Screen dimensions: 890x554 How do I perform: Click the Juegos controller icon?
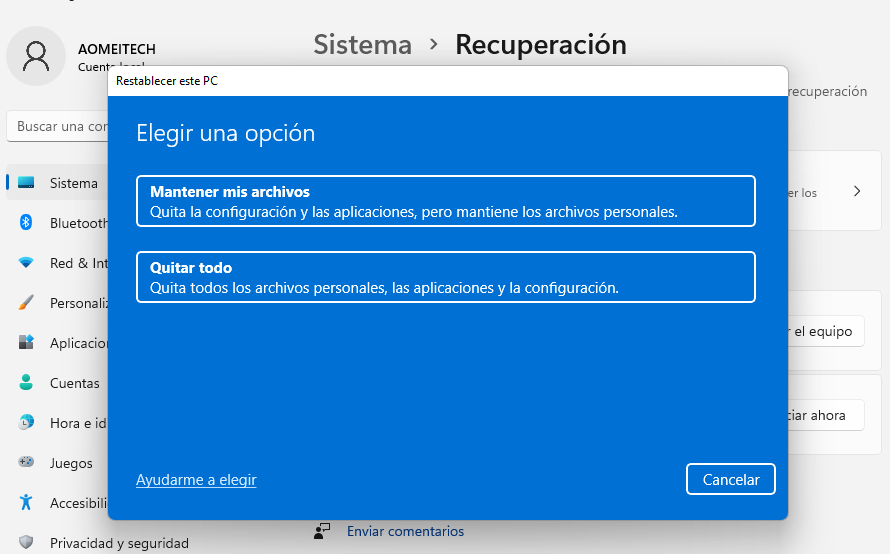point(27,463)
